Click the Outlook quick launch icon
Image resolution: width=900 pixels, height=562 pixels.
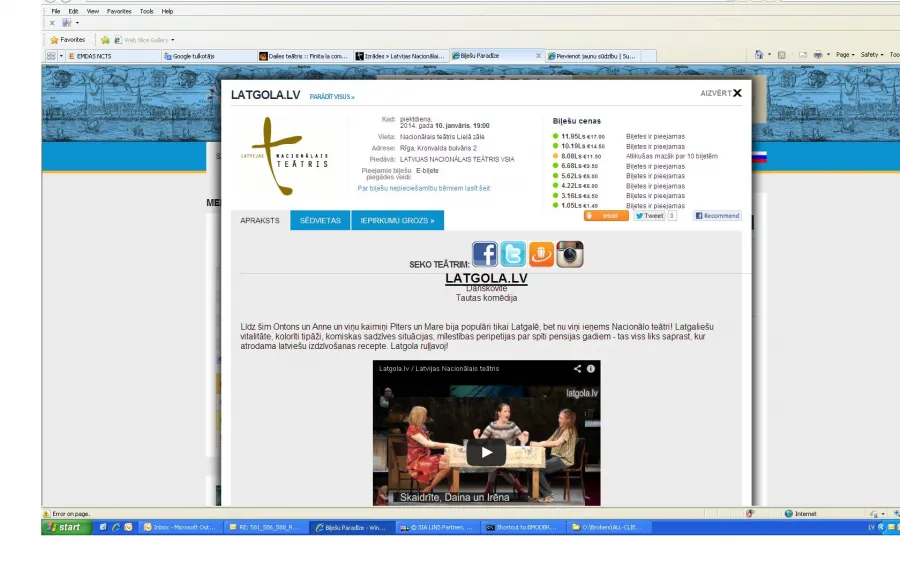[x=128, y=527]
